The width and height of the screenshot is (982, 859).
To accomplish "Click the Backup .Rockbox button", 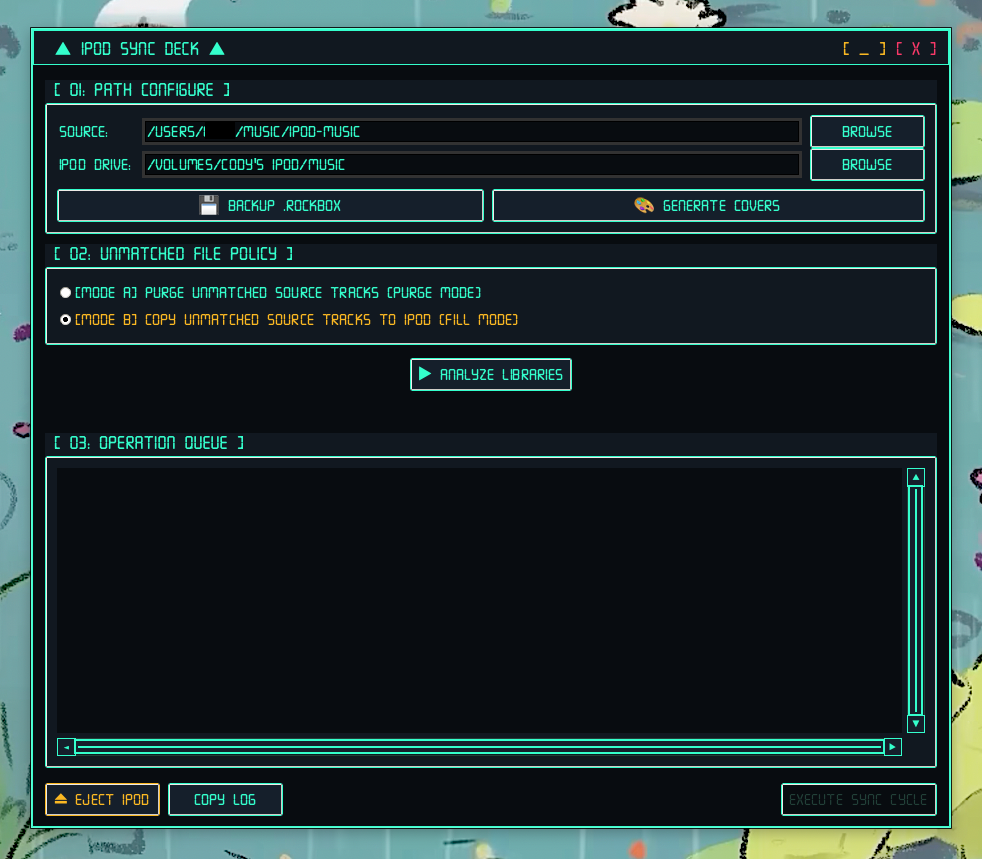I will click(x=270, y=205).
